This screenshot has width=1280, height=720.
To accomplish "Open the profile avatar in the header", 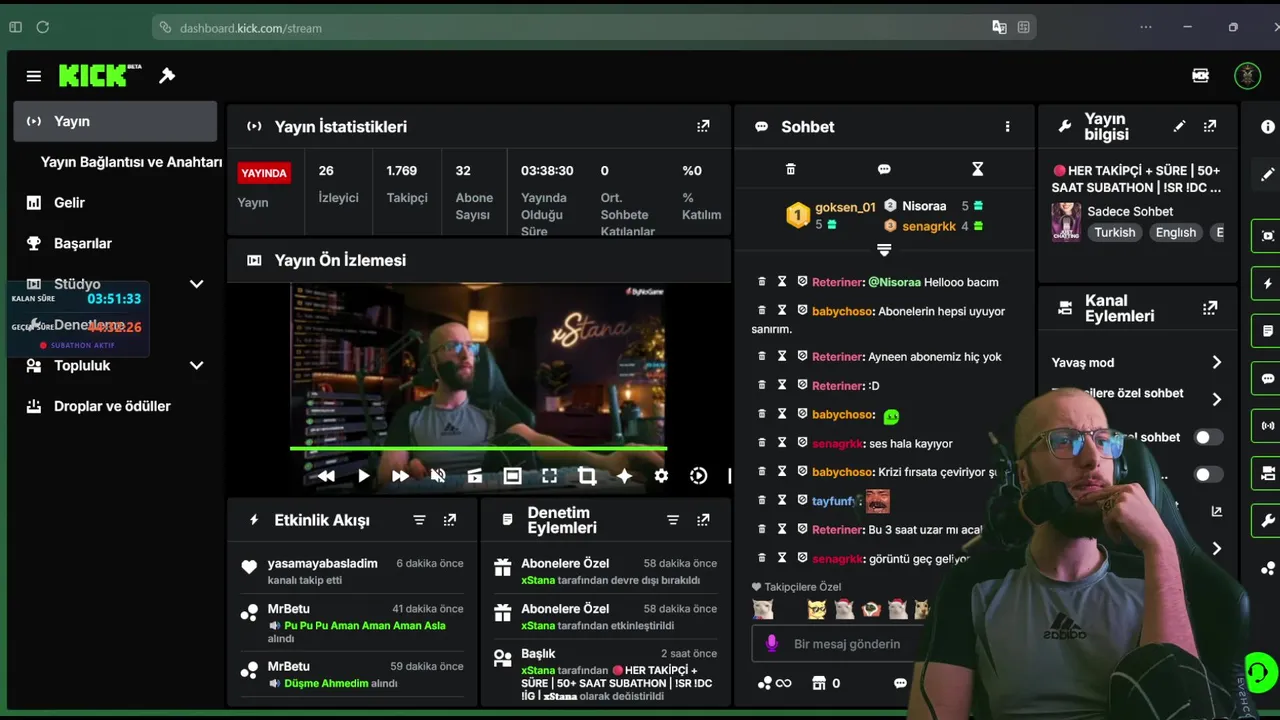I will (1247, 76).
